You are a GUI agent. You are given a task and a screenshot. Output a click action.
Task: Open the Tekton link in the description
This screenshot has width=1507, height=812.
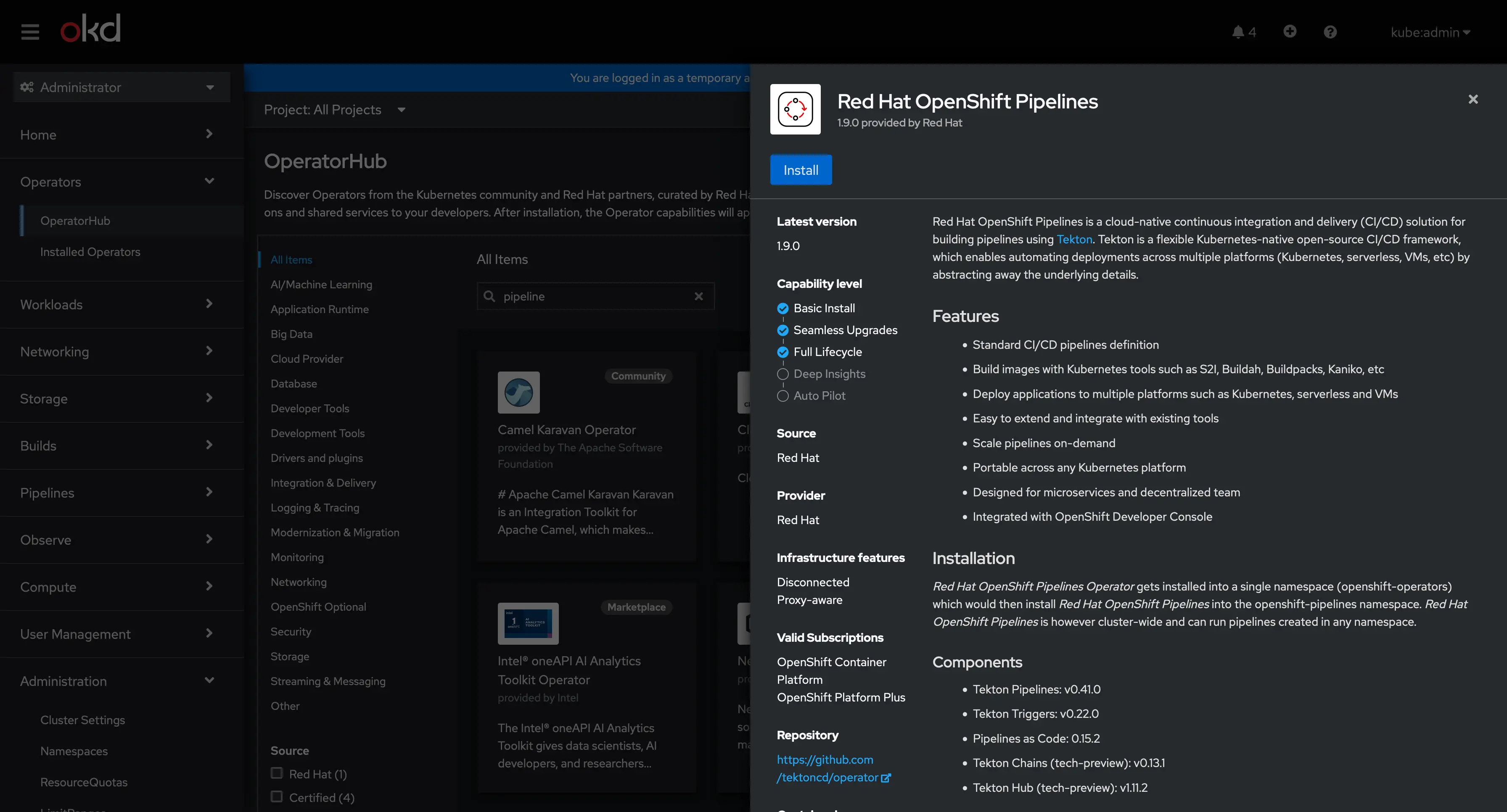pos(1074,239)
